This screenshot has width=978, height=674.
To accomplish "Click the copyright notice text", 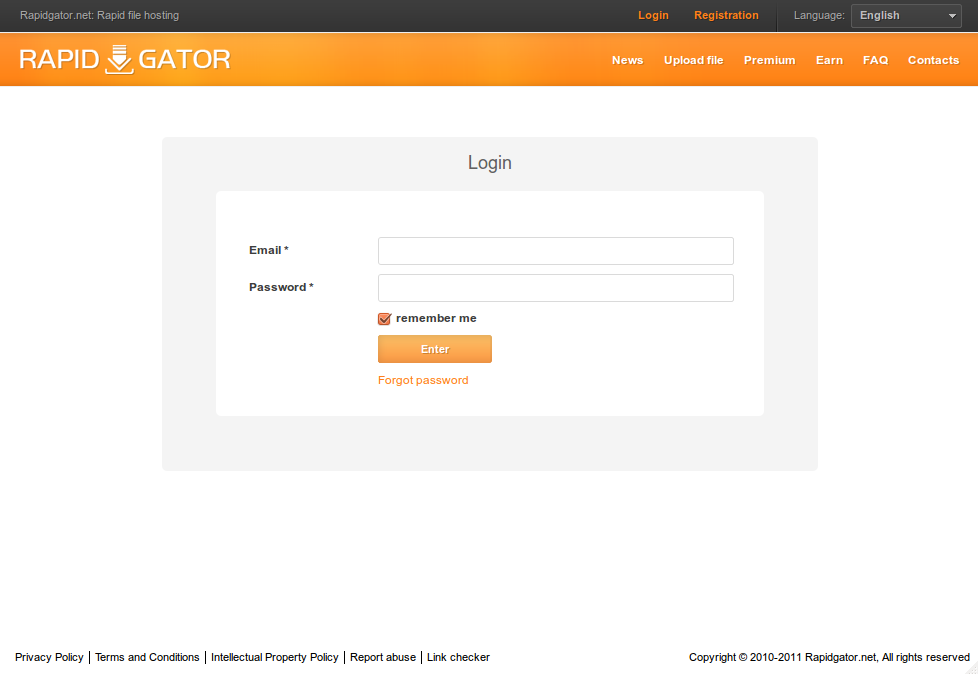I will click(x=829, y=657).
